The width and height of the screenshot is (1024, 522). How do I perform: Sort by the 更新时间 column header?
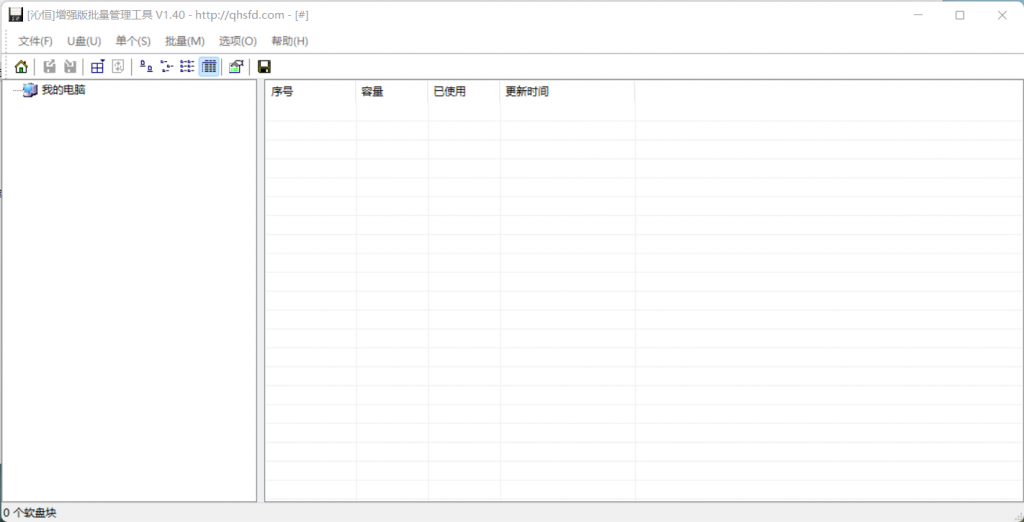568,91
